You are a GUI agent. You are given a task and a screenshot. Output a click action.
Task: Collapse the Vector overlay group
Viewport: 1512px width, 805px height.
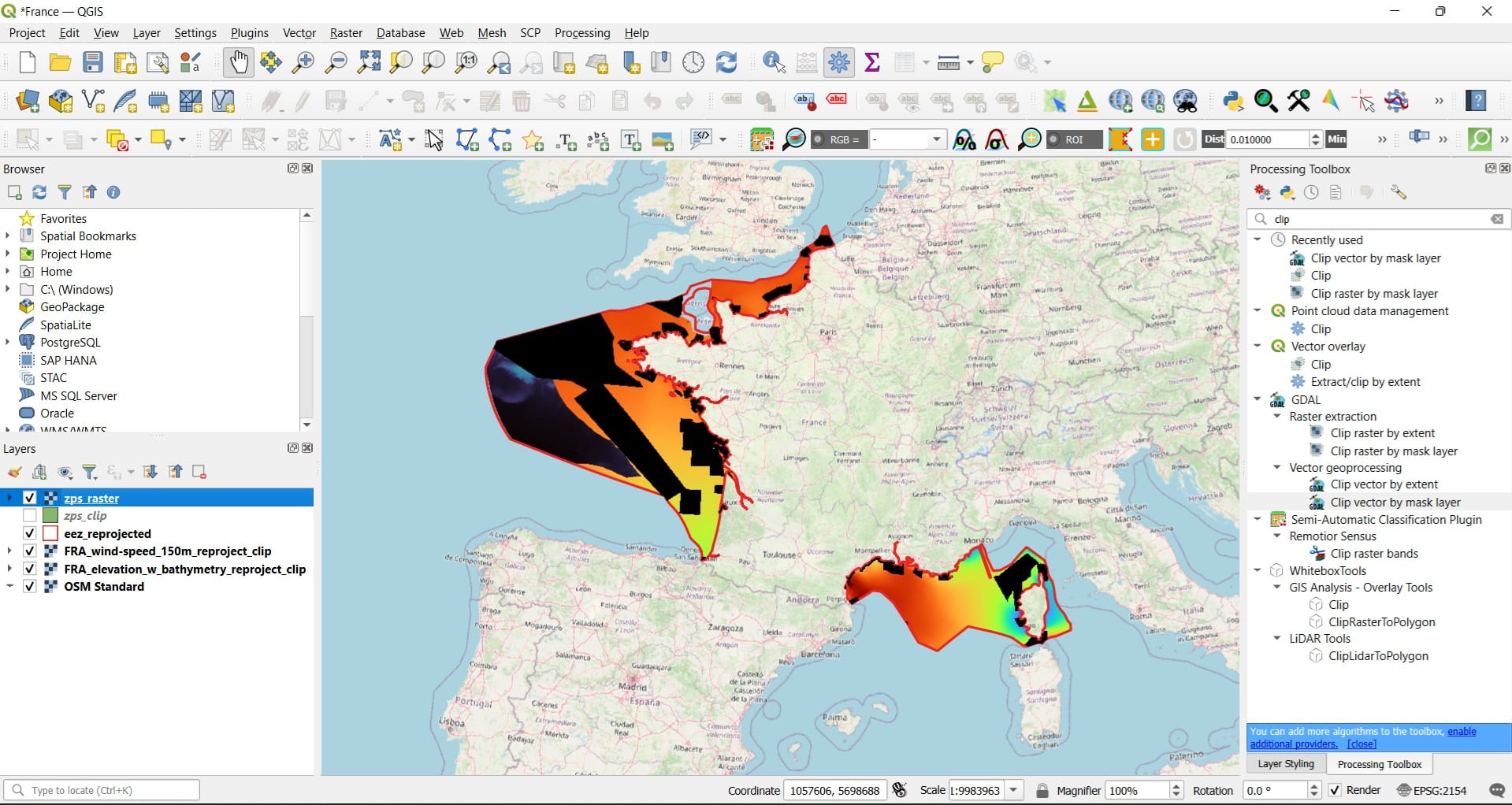pyautogui.click(x=1258, y=346)
